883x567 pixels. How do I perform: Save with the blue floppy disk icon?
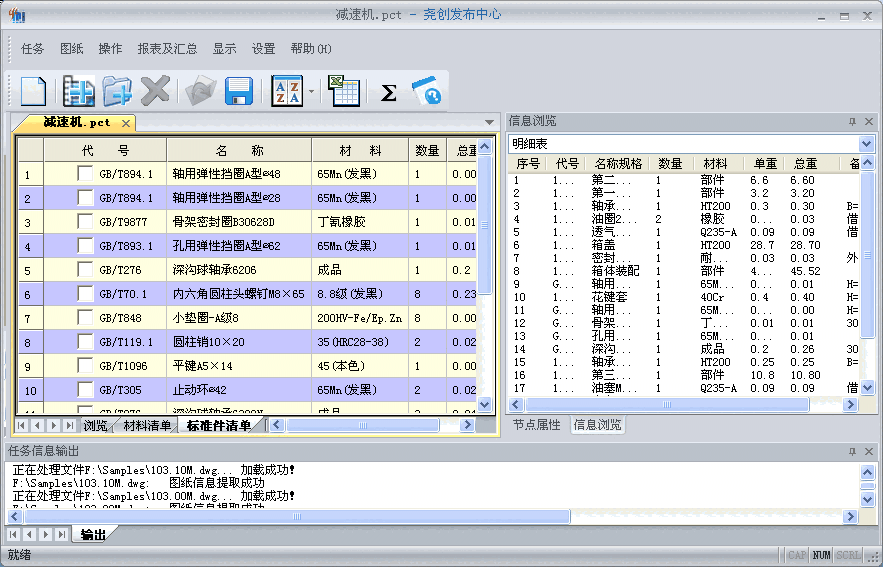(239, 91)
